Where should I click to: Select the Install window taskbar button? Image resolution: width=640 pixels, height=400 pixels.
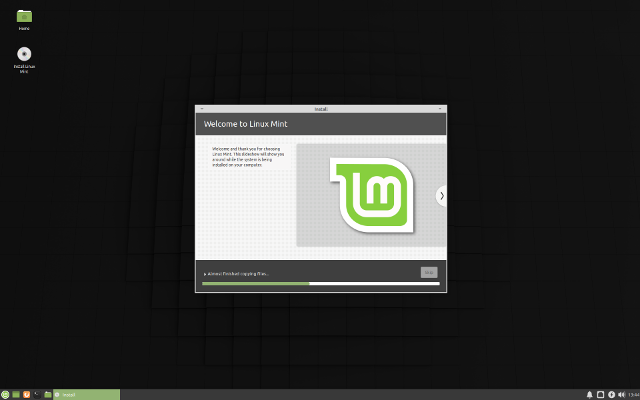[87, 395]
